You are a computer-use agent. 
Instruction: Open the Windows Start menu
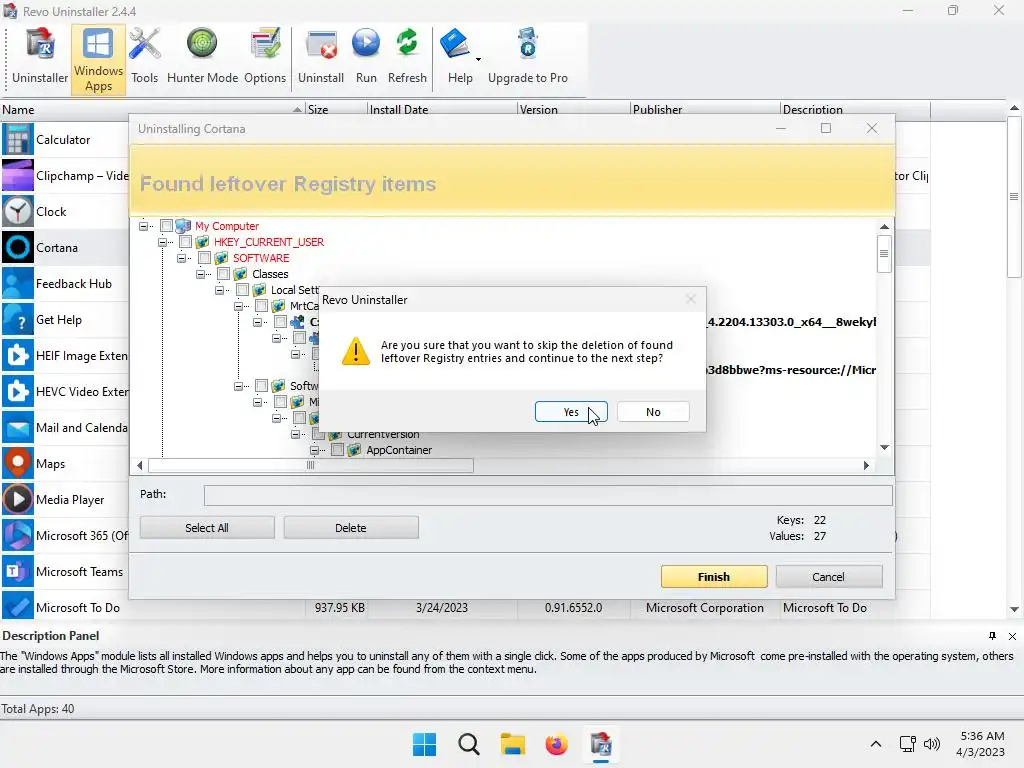click(424, 744)
